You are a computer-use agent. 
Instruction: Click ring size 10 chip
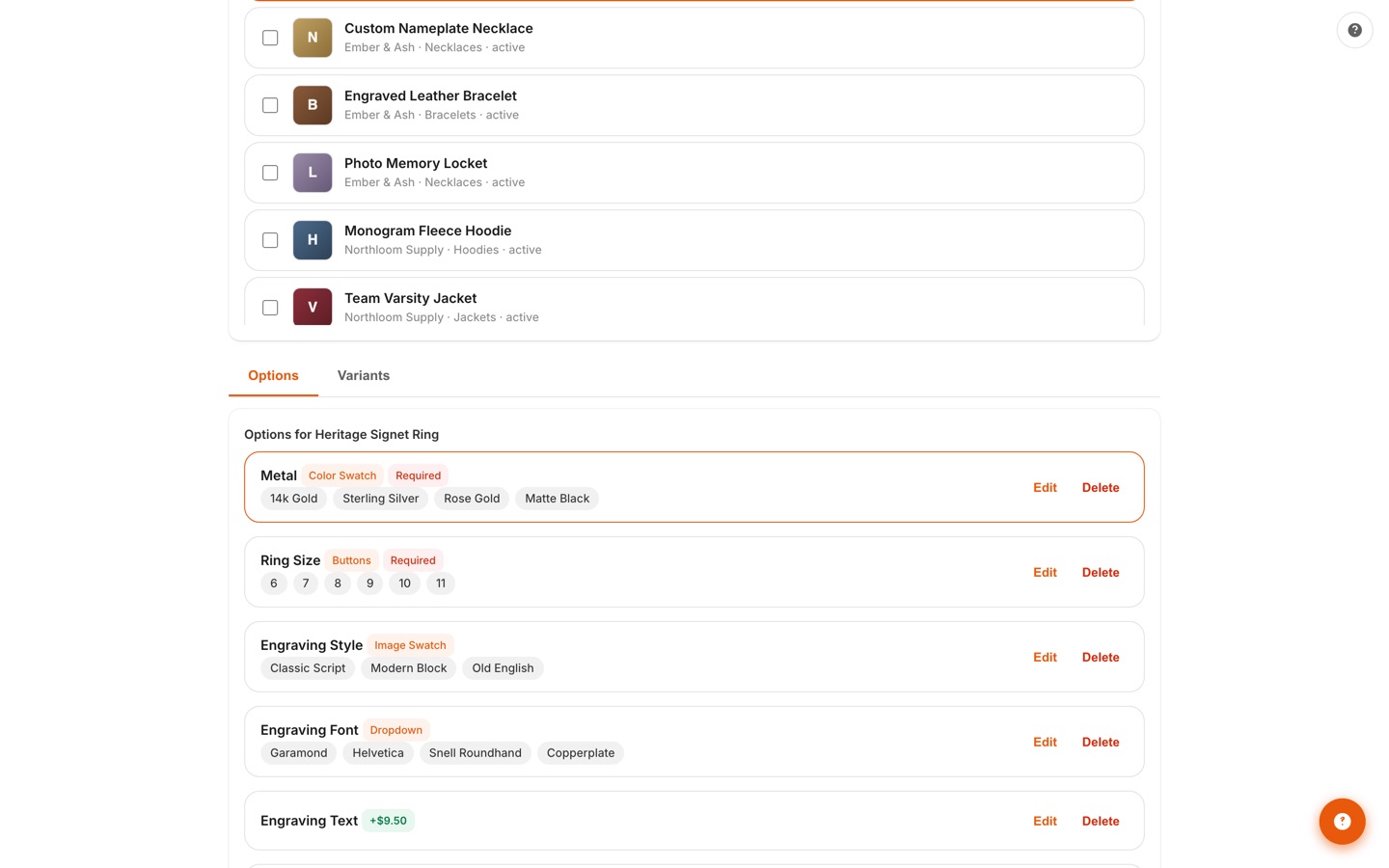[x=404, y=583]
